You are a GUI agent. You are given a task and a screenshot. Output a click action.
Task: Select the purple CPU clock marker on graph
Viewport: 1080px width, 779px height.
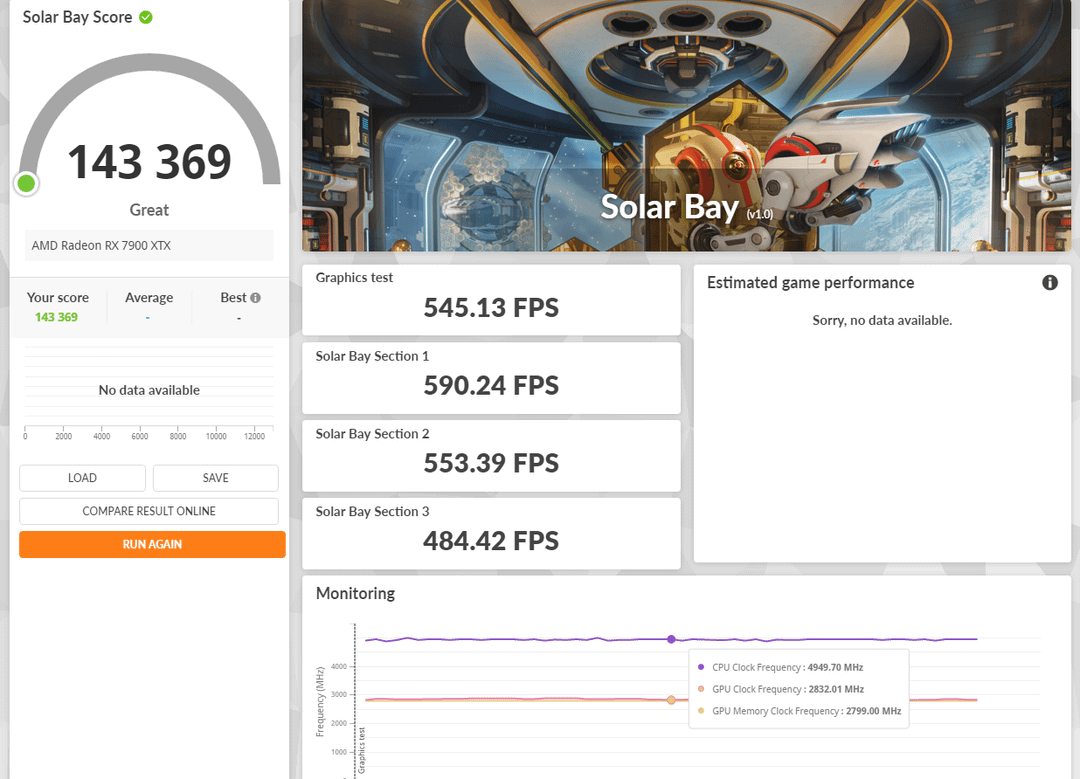(x=671, y=639)
